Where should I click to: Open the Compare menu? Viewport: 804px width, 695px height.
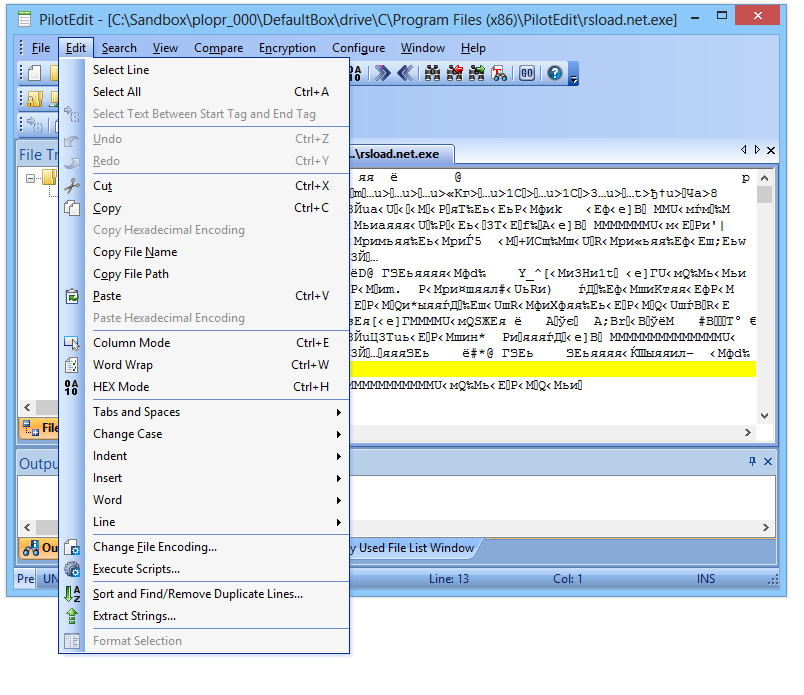click(218, 48)
